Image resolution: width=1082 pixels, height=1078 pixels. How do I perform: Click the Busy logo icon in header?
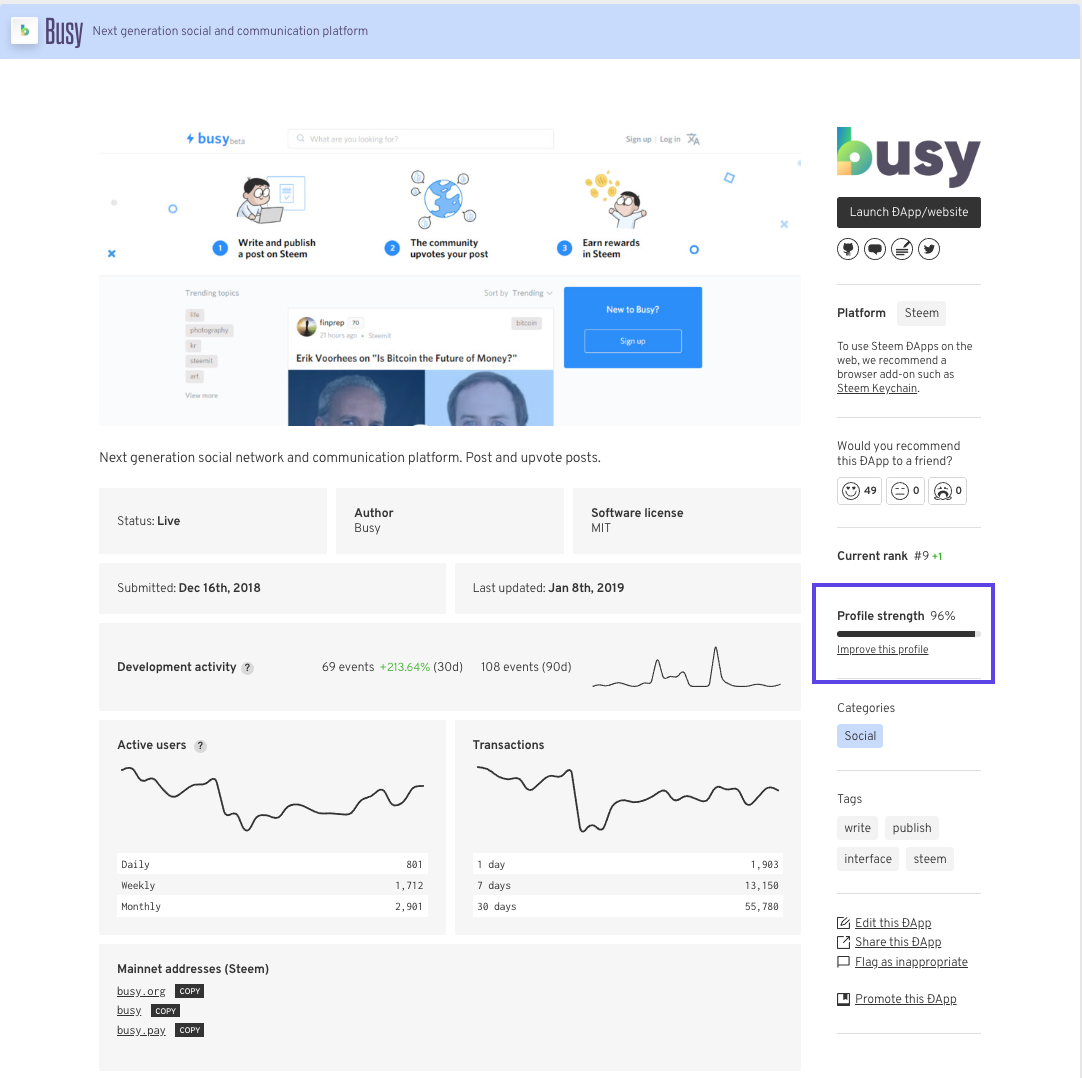coord(24,30)
